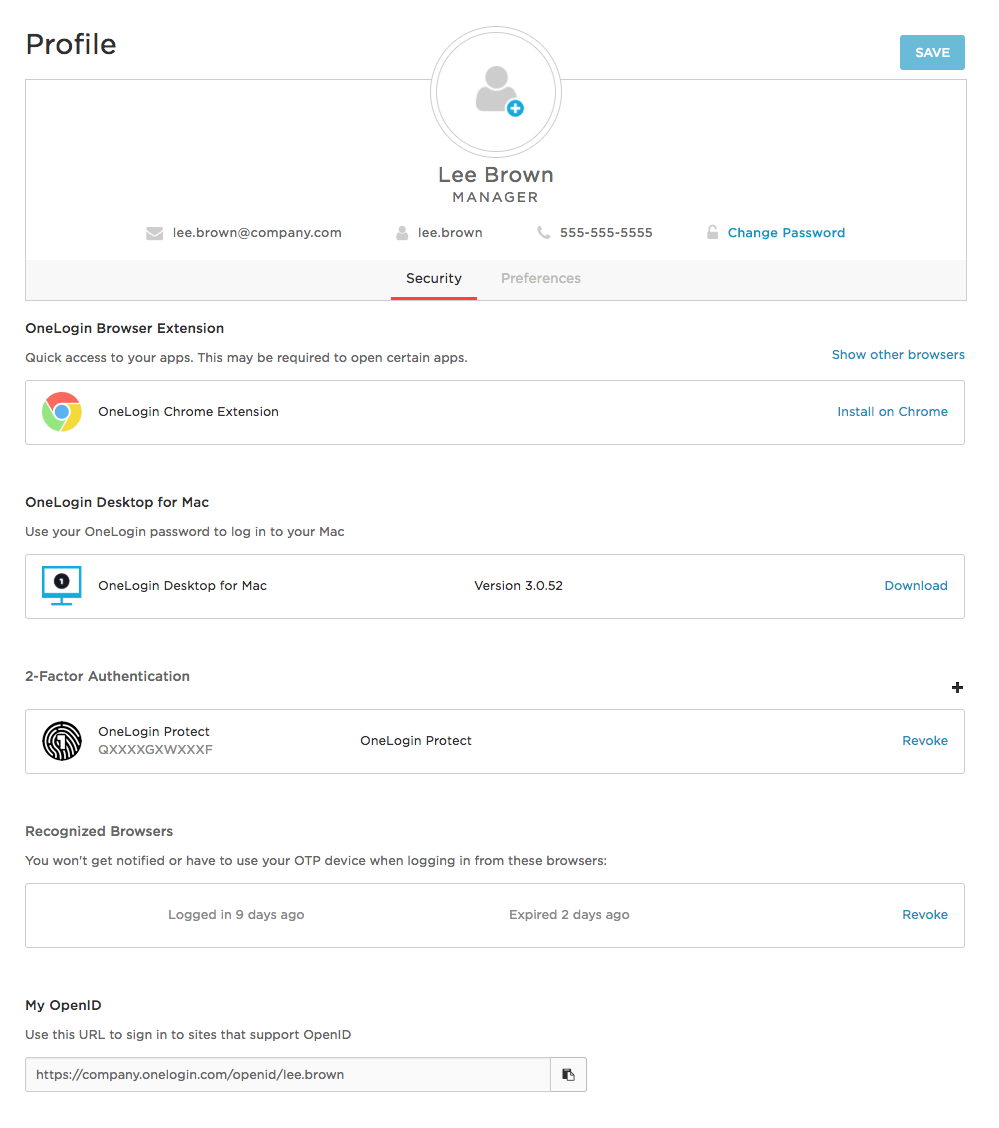Download OneLogin Desktop for Mac

[916, 586]
